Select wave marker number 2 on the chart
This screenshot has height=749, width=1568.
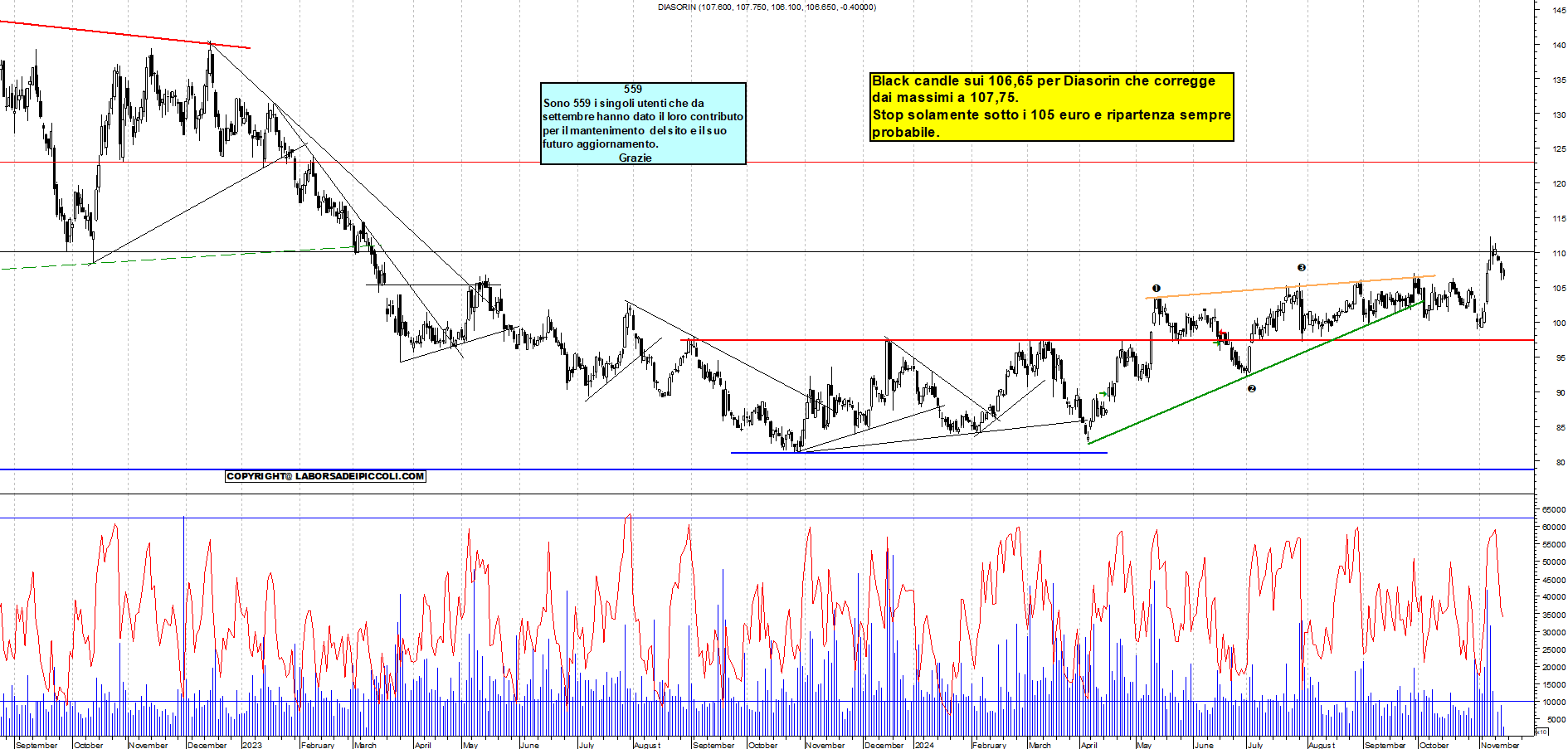click(x=1252, y=388)
